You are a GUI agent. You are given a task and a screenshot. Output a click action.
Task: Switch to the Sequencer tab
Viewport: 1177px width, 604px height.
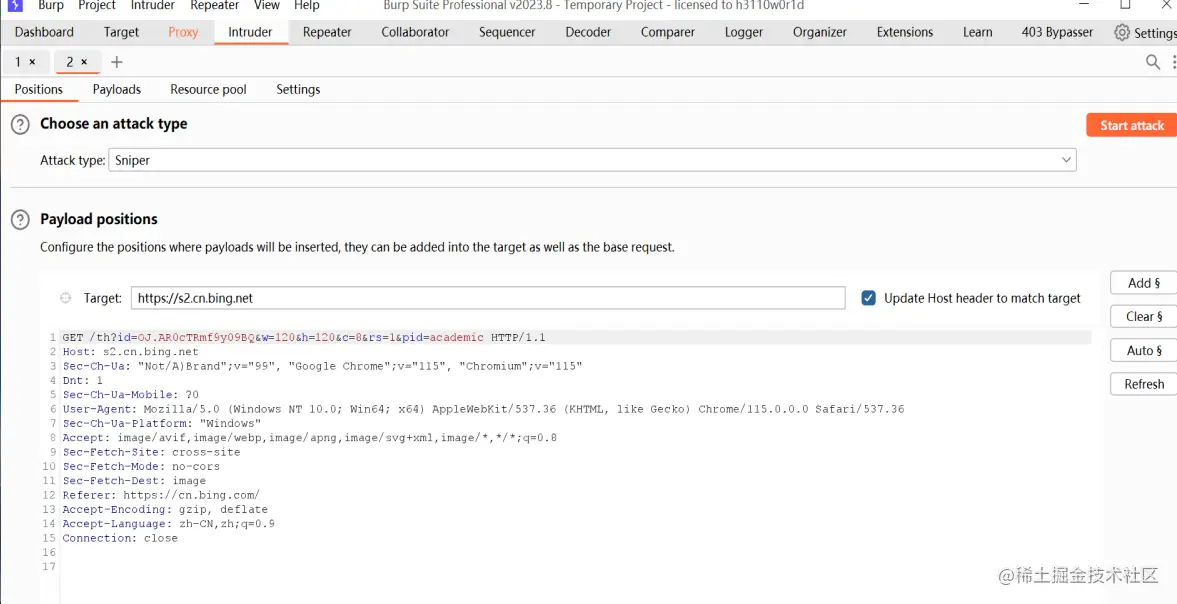coord(507,32)
